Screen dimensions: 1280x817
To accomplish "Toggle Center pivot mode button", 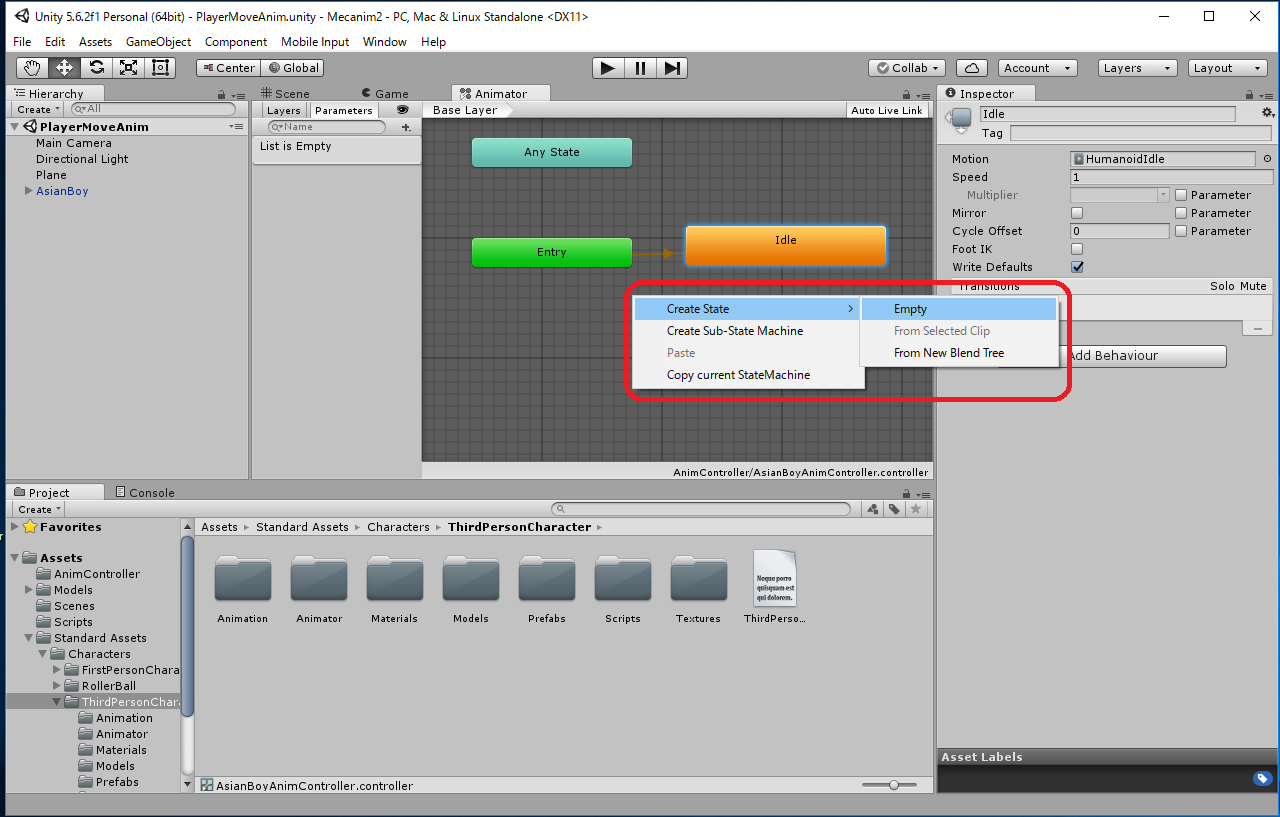I will 228,68.
